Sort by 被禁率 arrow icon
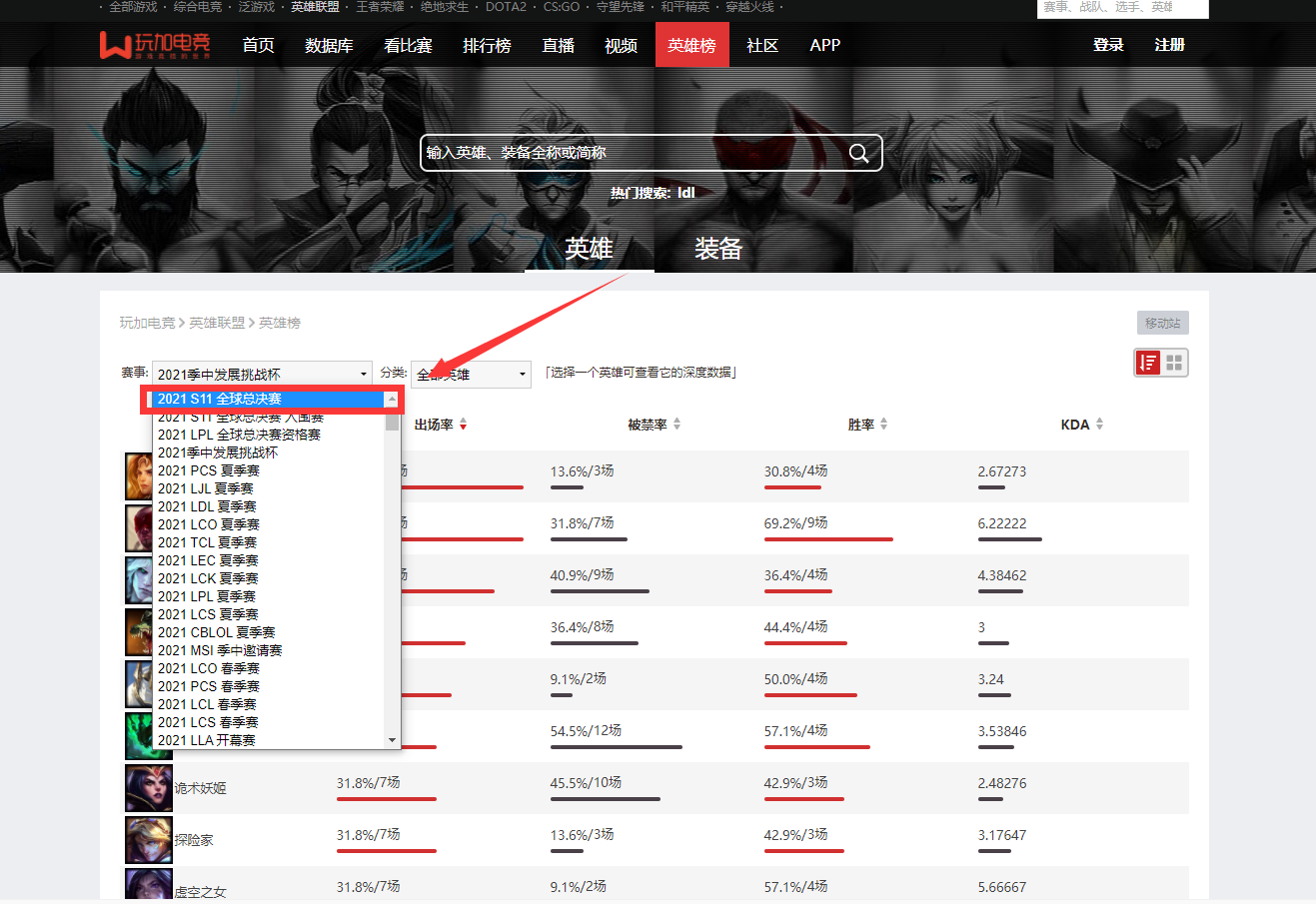The height and width of the screenshot is (904, 1316). [676, 425]
